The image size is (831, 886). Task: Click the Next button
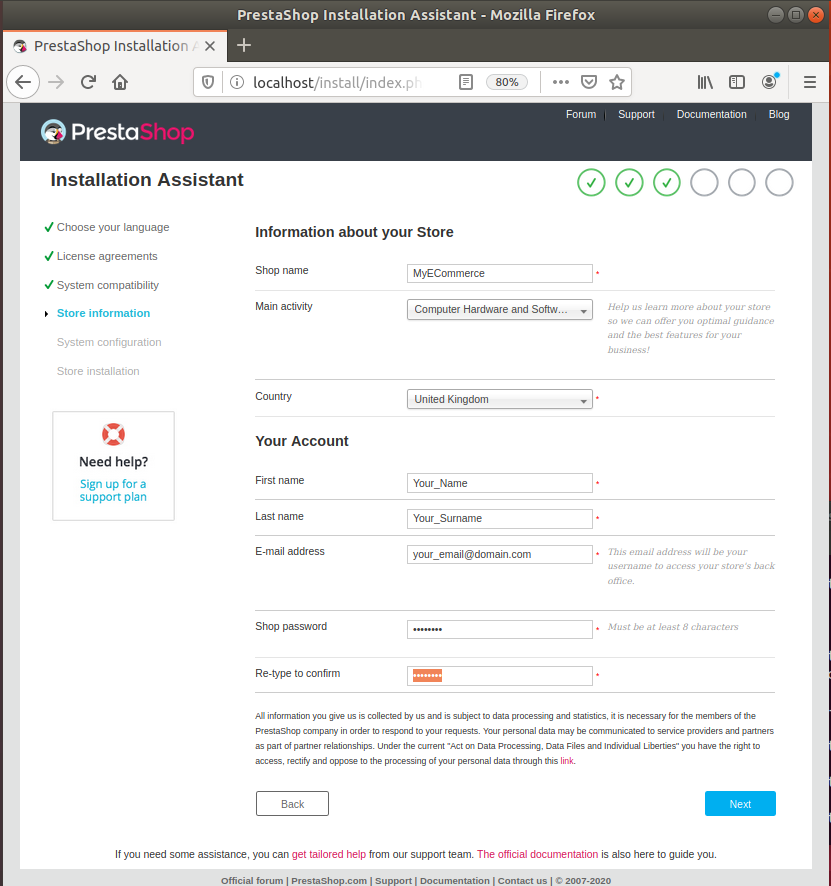[x=740, y=803]
